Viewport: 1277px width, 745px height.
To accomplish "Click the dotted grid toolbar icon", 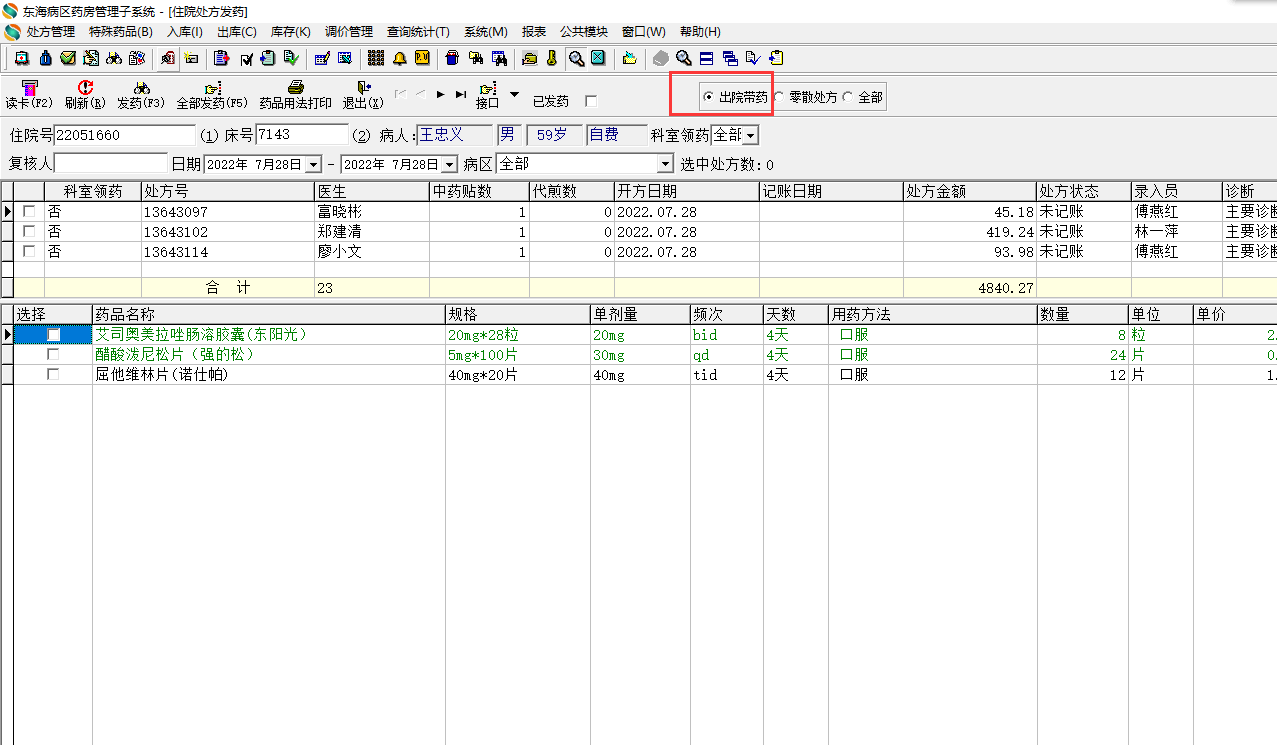I will click(376, 58).
